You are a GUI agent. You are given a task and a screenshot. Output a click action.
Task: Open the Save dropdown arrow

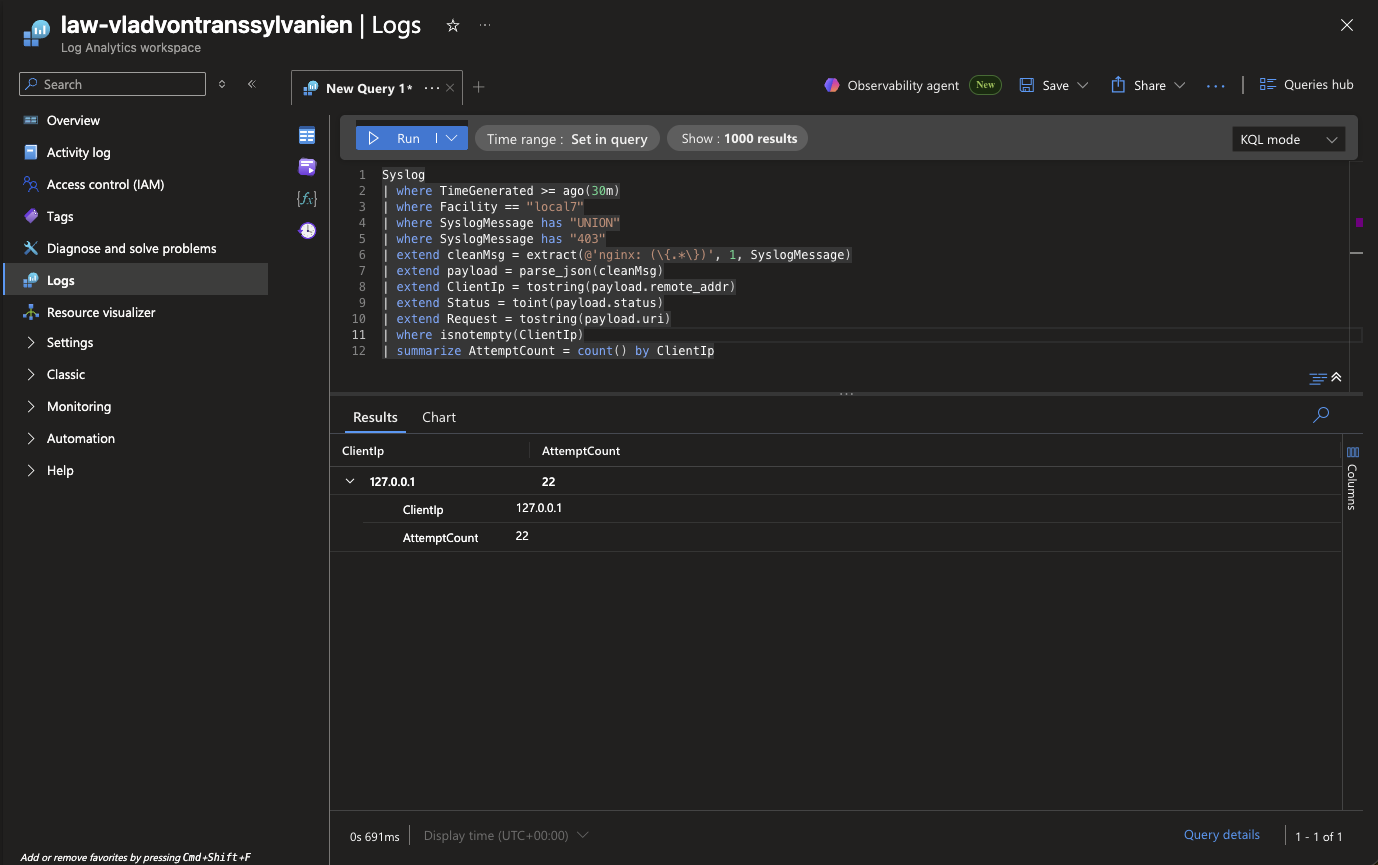coord(1082,85)
